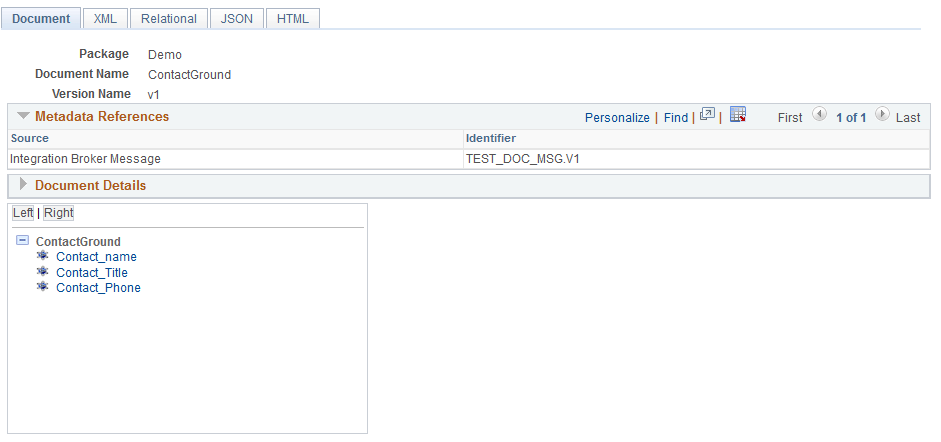Viewport: 941px width, 442px height.
Task: Click the Find link in grid header
Action: coord(676,117)
